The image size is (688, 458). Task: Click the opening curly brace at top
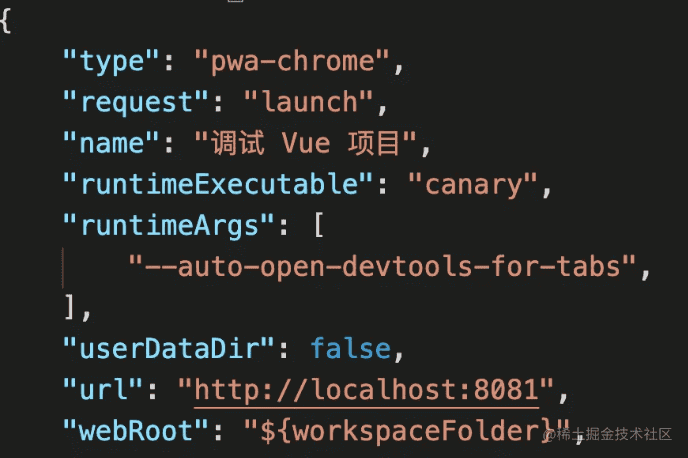pyautogui.click(x=5, y=20)
